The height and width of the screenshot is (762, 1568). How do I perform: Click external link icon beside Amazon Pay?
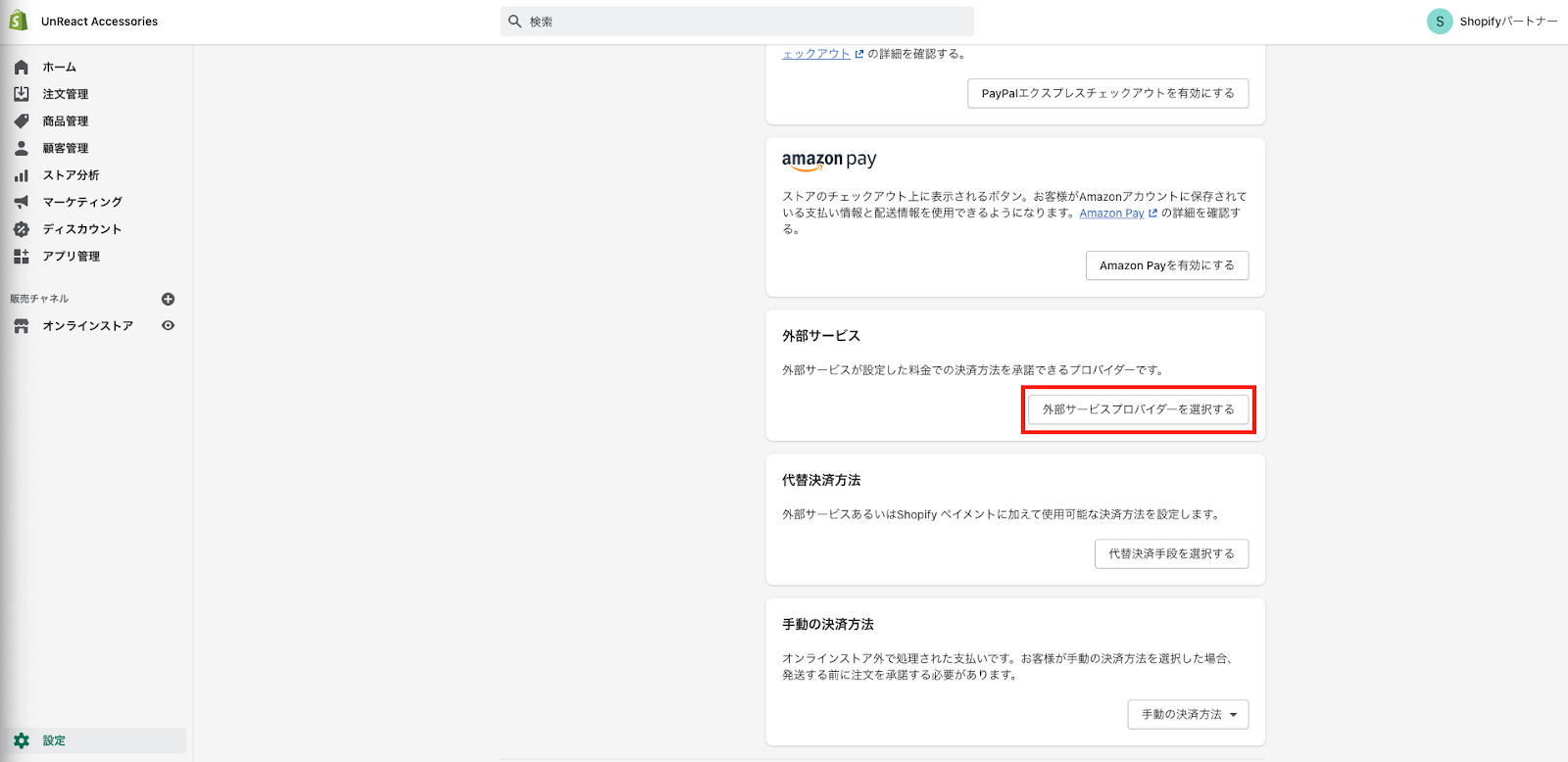(x=1152, y=213)
